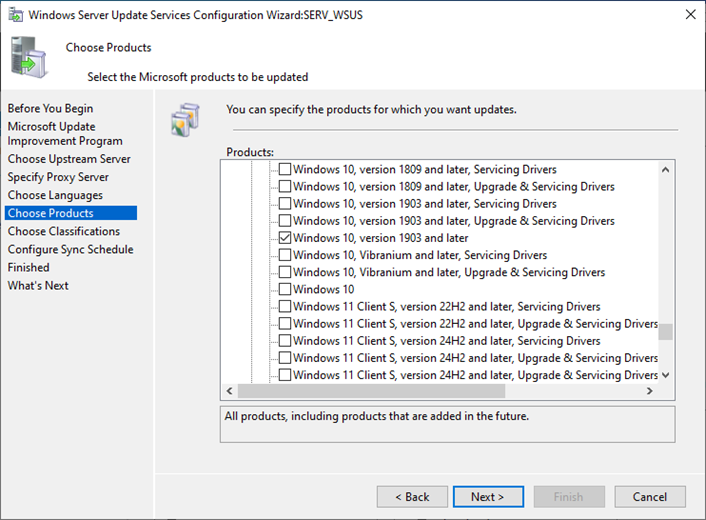The width and height of the screenshot is (706, 520).
Task: Jump to the Choose Languages step
Action: [55, 195]
